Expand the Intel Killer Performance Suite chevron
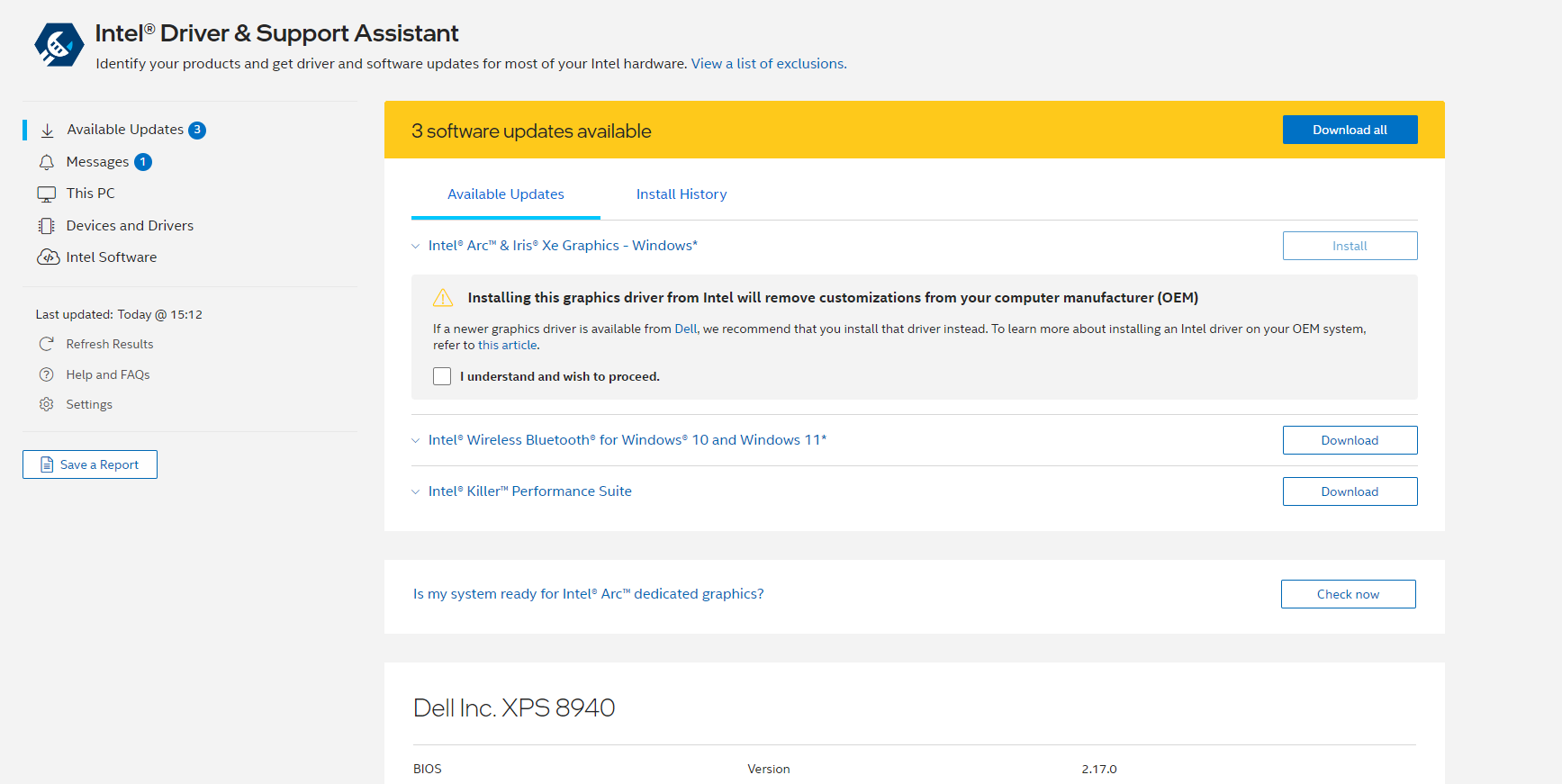This screenshot has width=1562, height=784. (416, 491)
